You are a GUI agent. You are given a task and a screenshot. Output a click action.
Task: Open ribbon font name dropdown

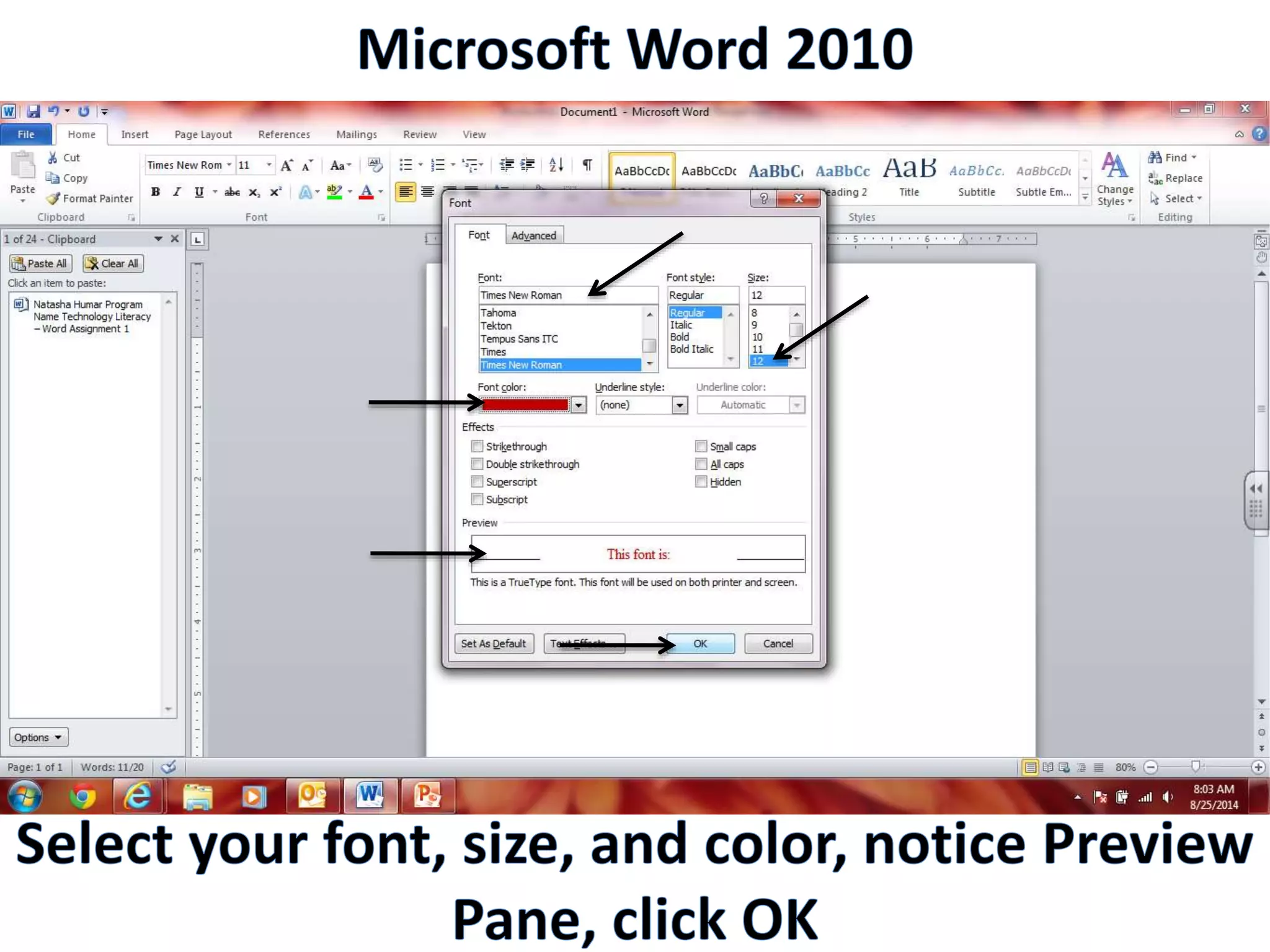229,165
